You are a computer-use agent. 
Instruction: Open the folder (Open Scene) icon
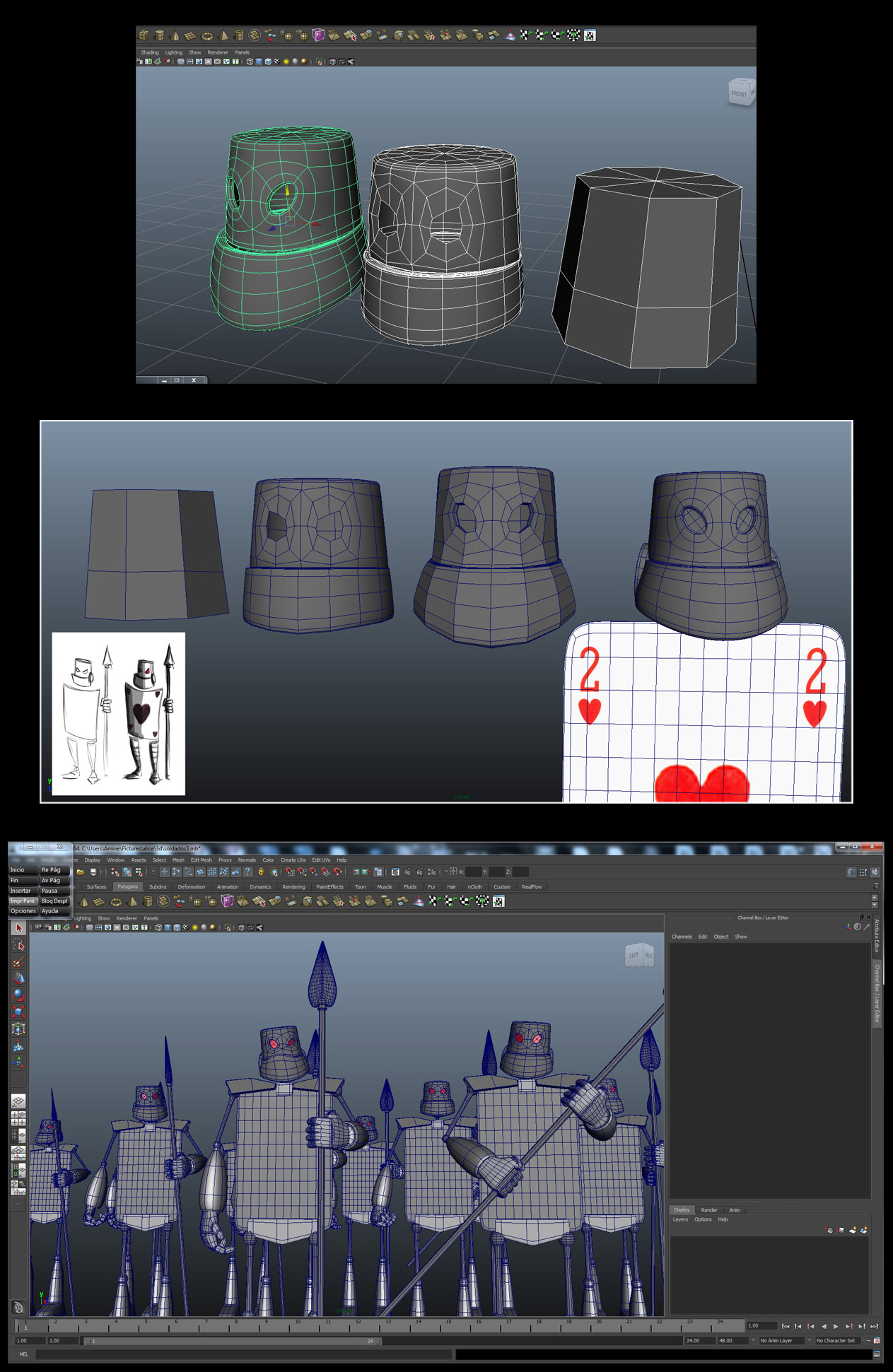tap(80, 872)
